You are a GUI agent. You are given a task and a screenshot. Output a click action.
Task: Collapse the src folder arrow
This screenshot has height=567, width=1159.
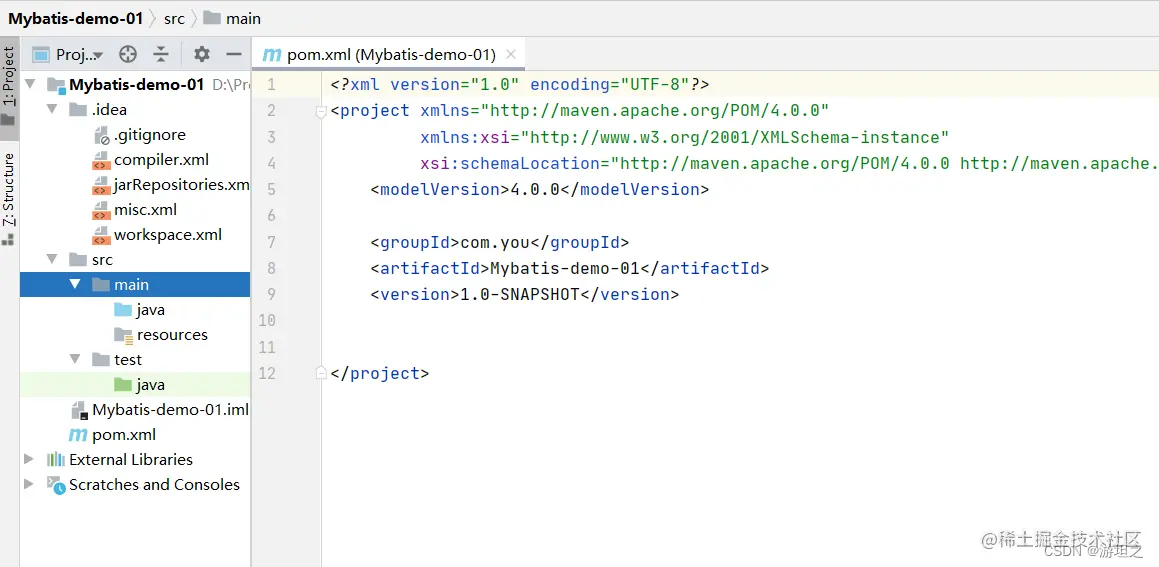click(52, 259)
